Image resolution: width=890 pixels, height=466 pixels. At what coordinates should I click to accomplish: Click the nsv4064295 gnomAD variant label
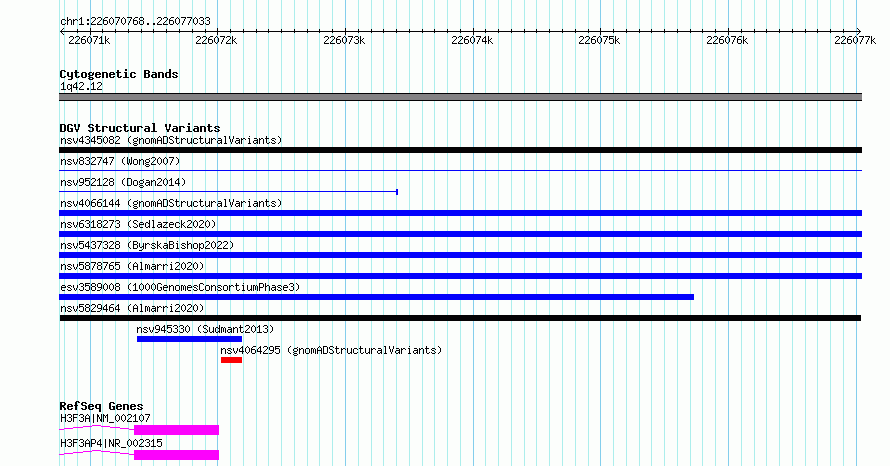pos(331,350)
